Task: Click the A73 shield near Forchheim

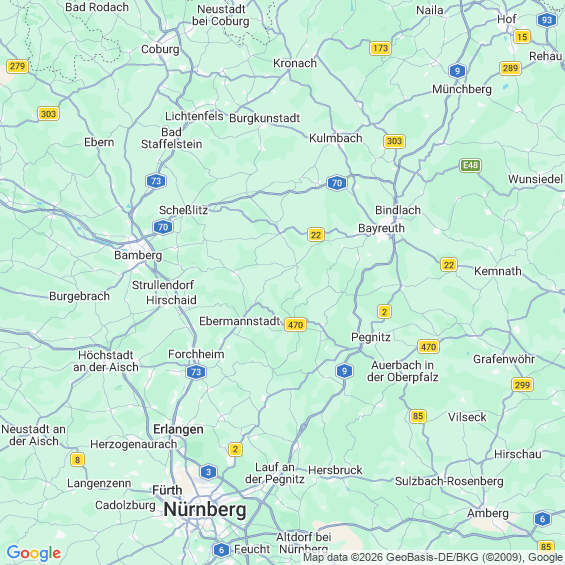Action: [x=196, y=372]
